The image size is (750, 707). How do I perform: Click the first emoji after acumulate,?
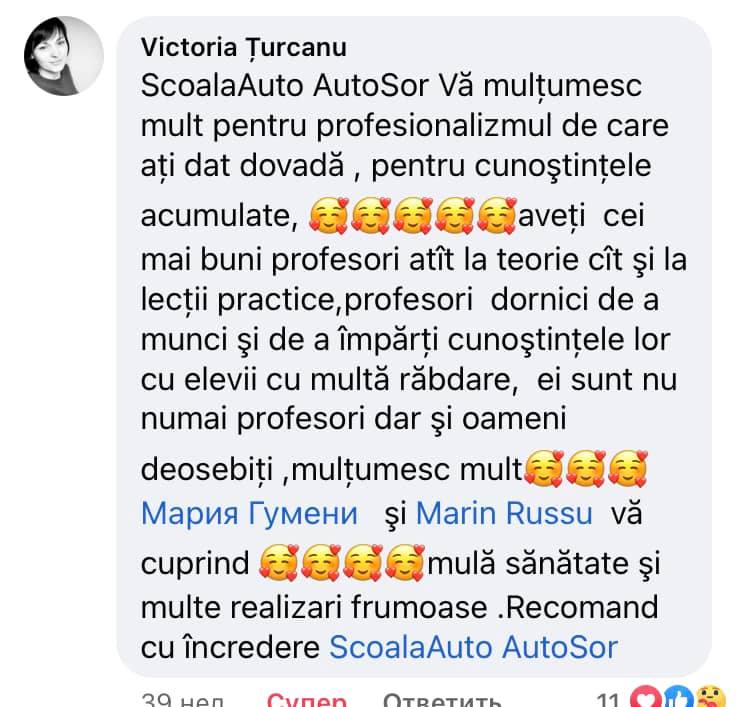328,216
